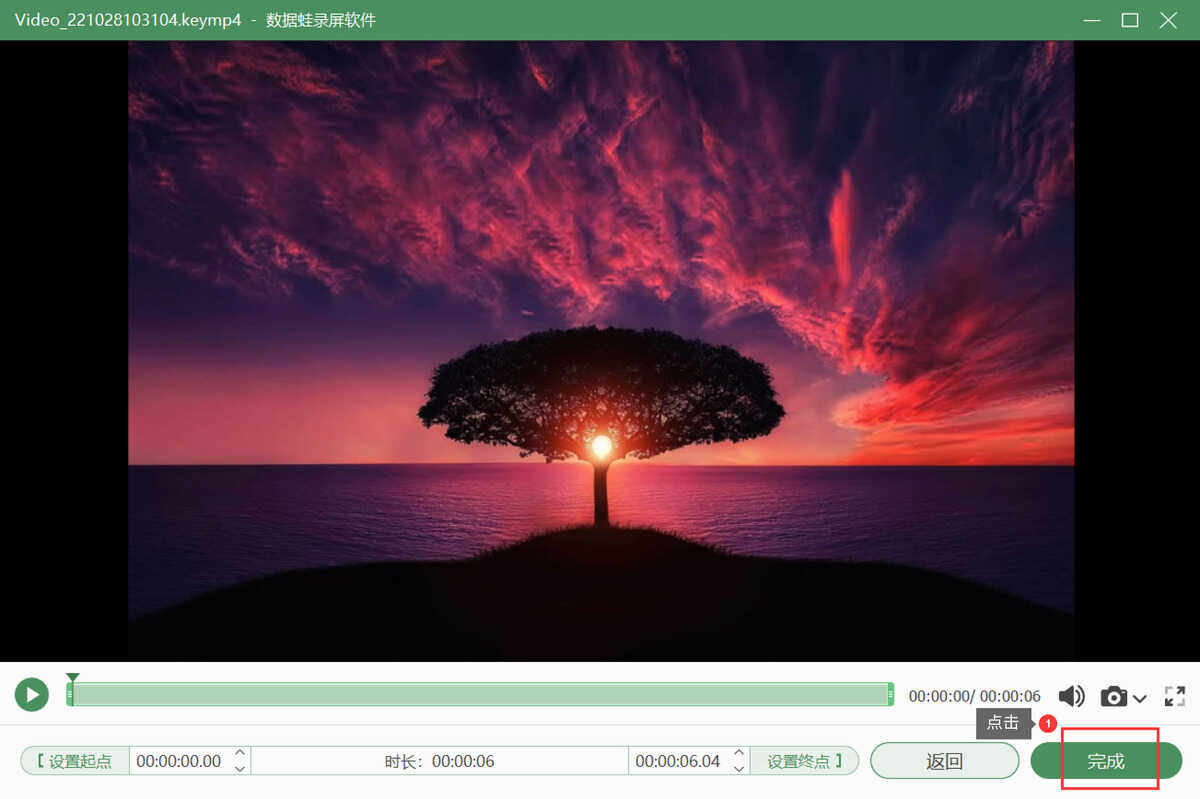Increase end time with up arrow

[739, 753]
